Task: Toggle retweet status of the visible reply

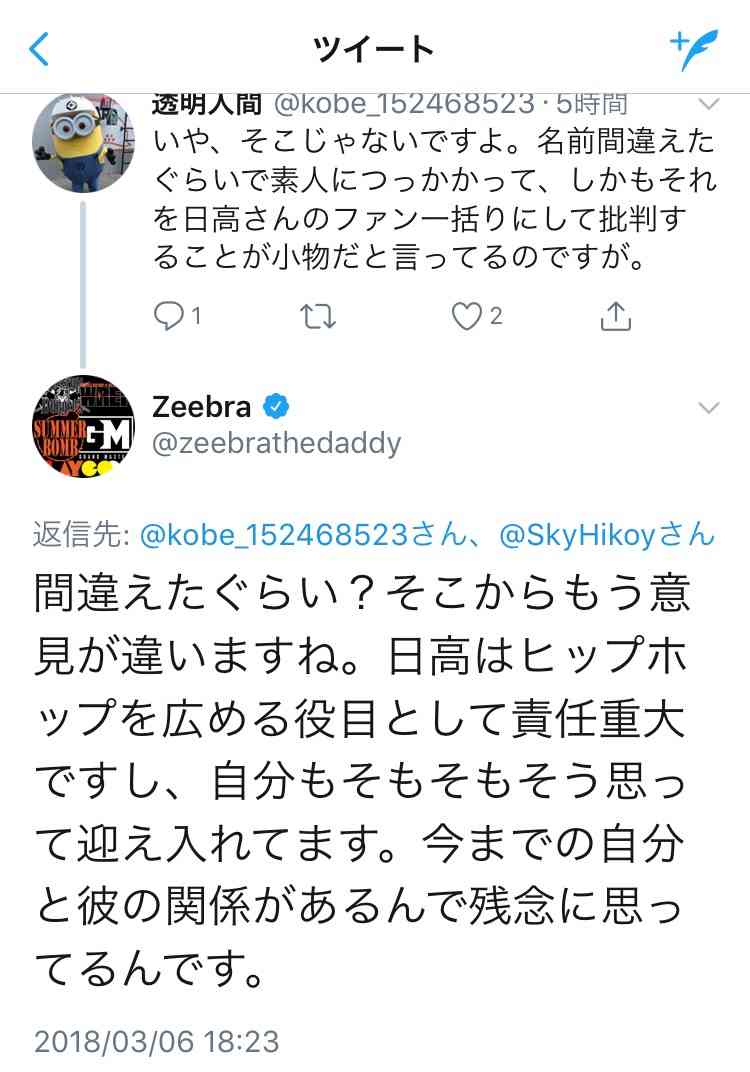Action: pyautogui.click(x=318, y=315)
